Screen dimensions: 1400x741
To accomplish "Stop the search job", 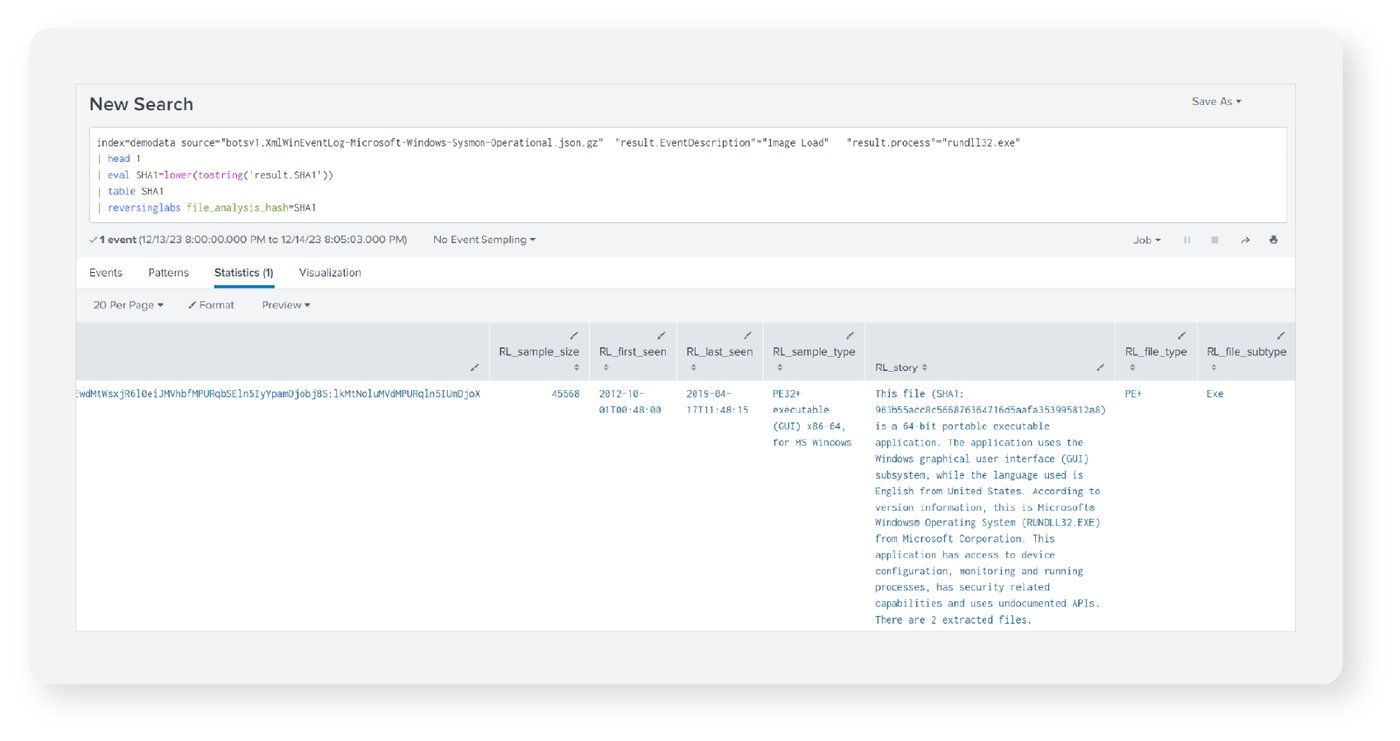I will 1215,240.
